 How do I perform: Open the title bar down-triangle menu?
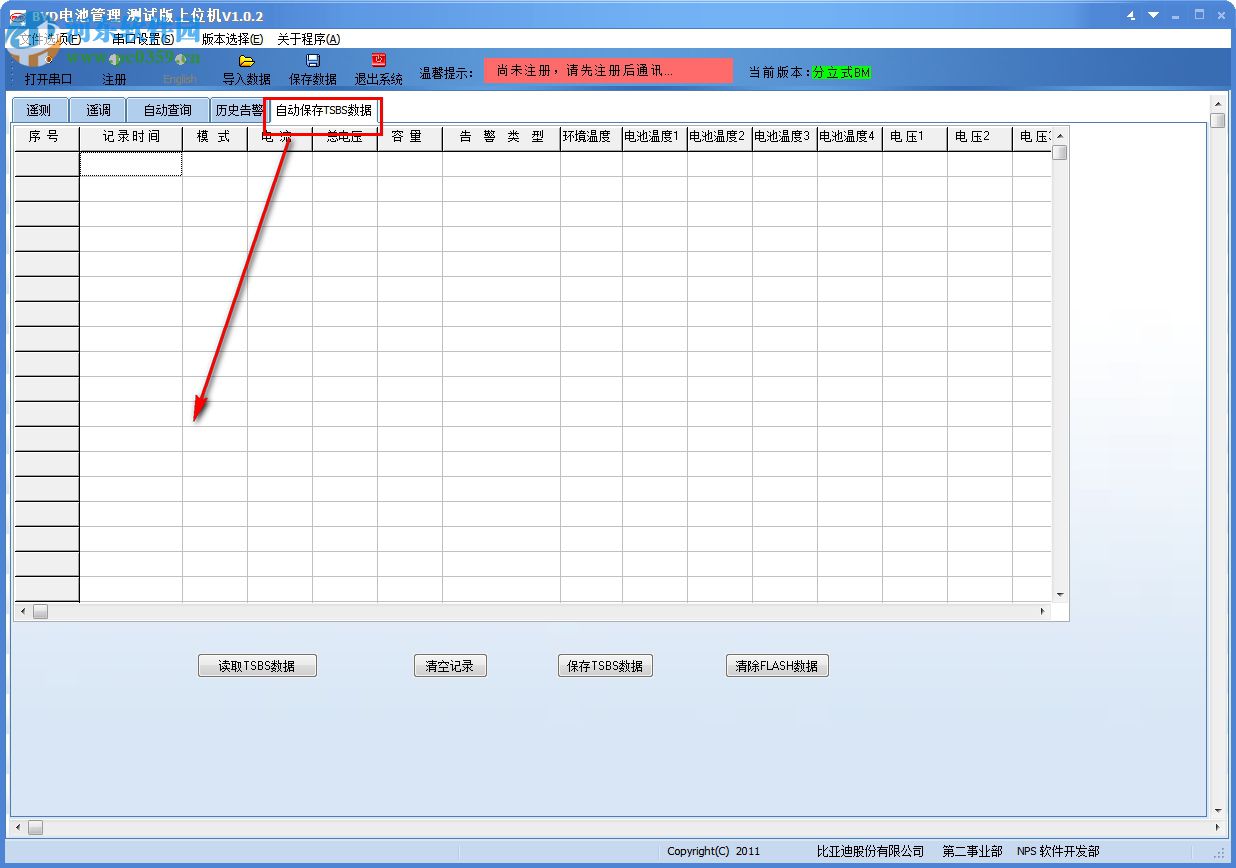pos(1153,16)
